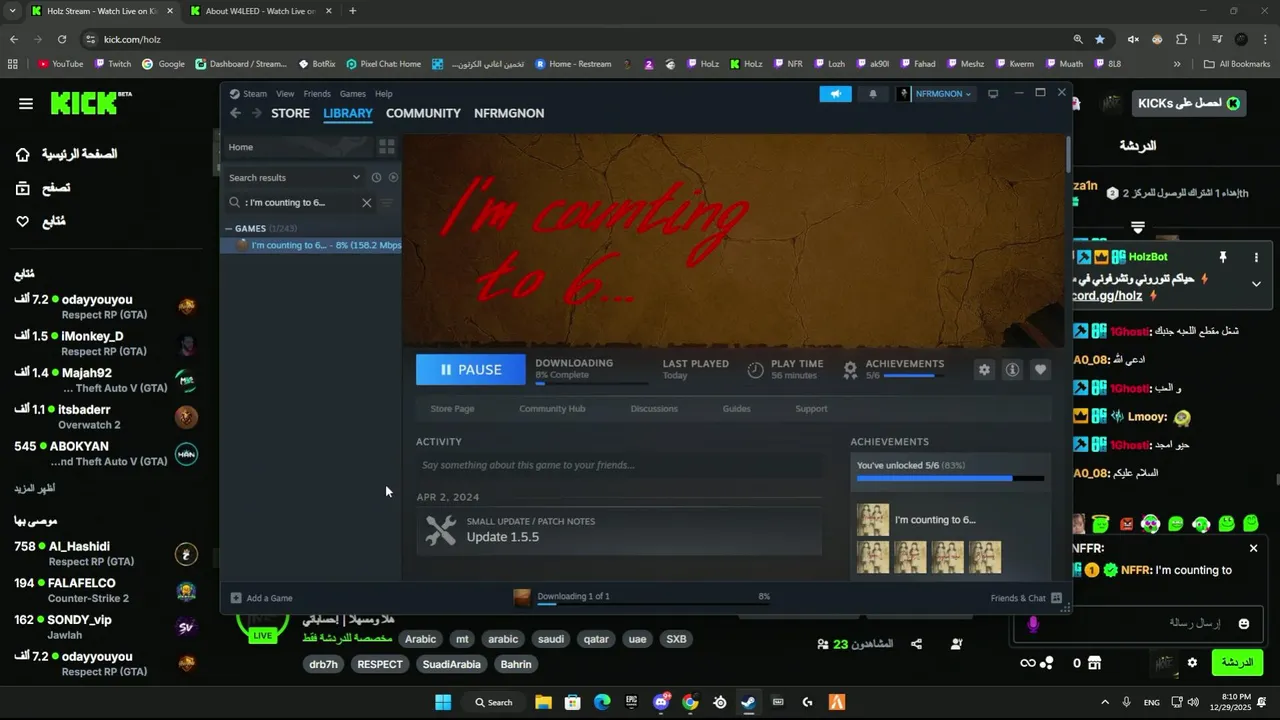The width and height of the screenshot is (1280, 720).
Task: Switch Steam to Big Picture mode icon
Action: tap(993, 94)
